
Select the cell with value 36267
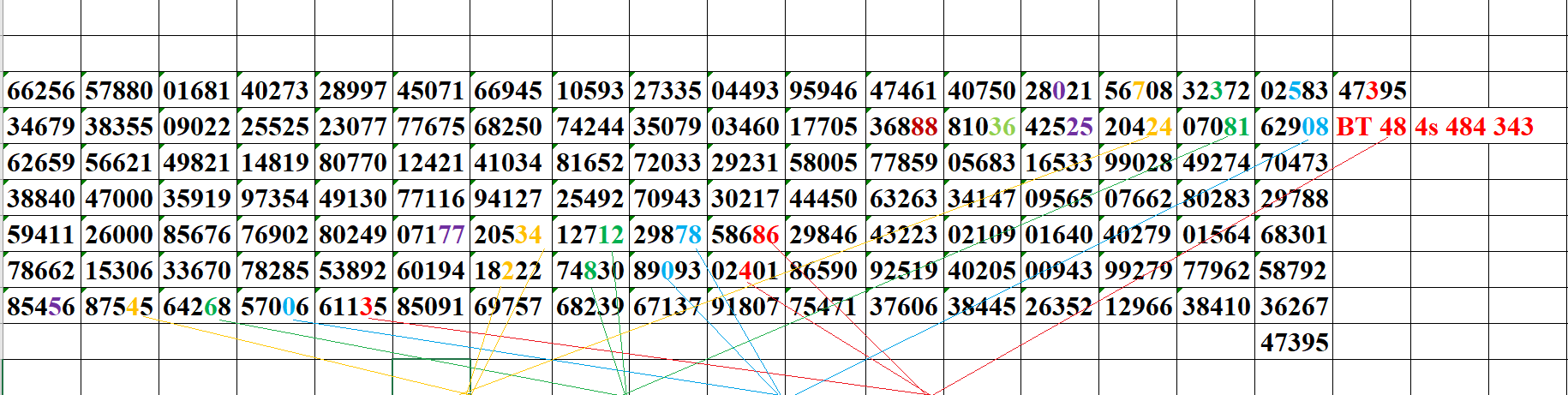coord(1294,307)
